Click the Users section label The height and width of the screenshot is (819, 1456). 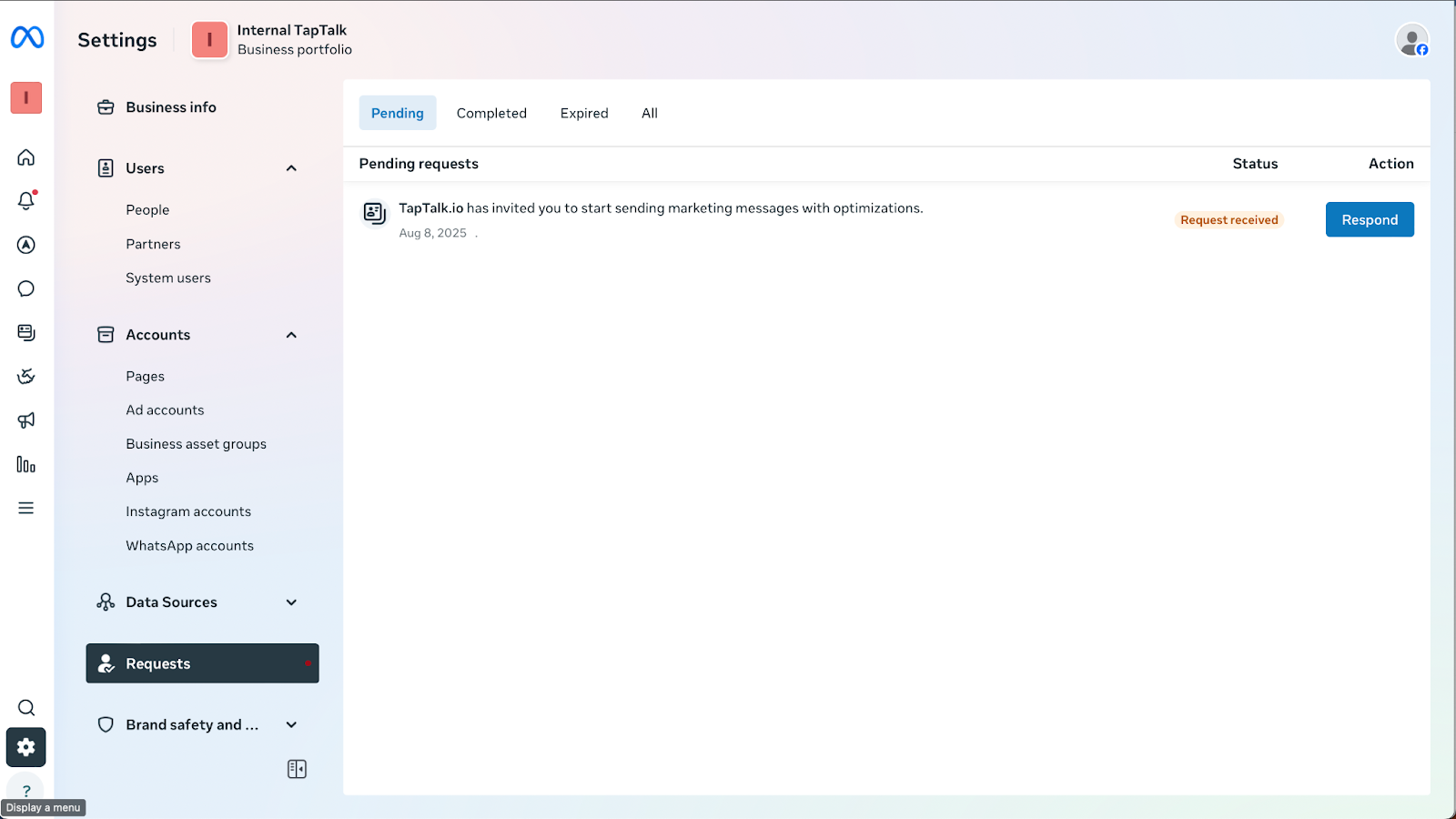[x=146, y=168]
